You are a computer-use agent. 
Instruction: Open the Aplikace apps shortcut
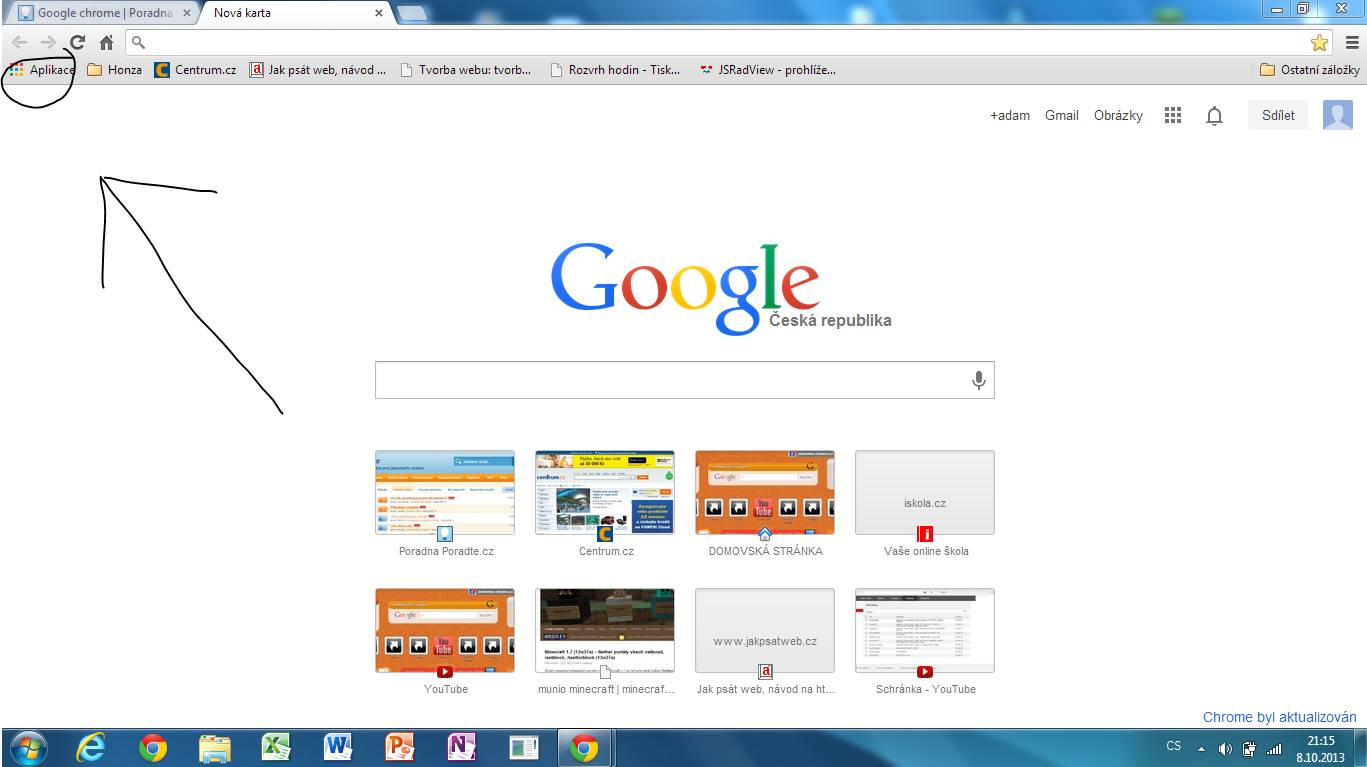pyautogui.click(x=42, y=70)
